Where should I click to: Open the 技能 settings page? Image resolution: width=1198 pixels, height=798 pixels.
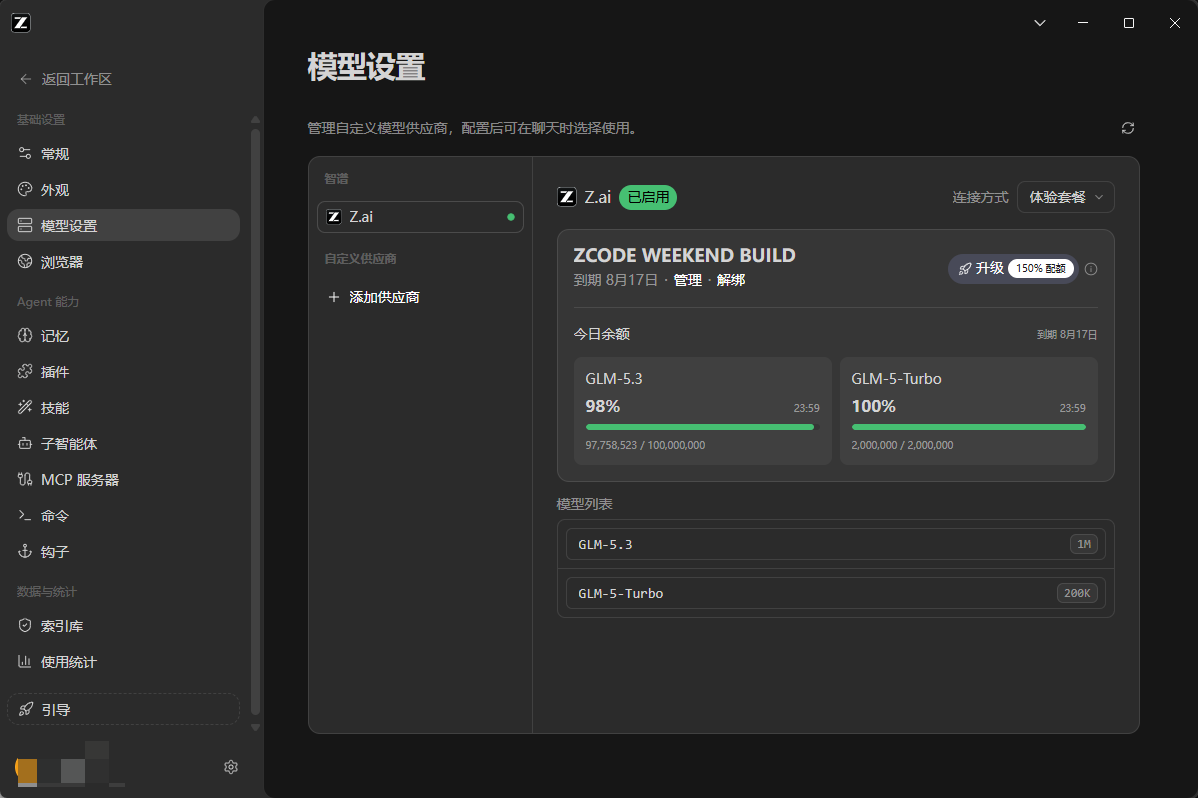coord(124,407)
